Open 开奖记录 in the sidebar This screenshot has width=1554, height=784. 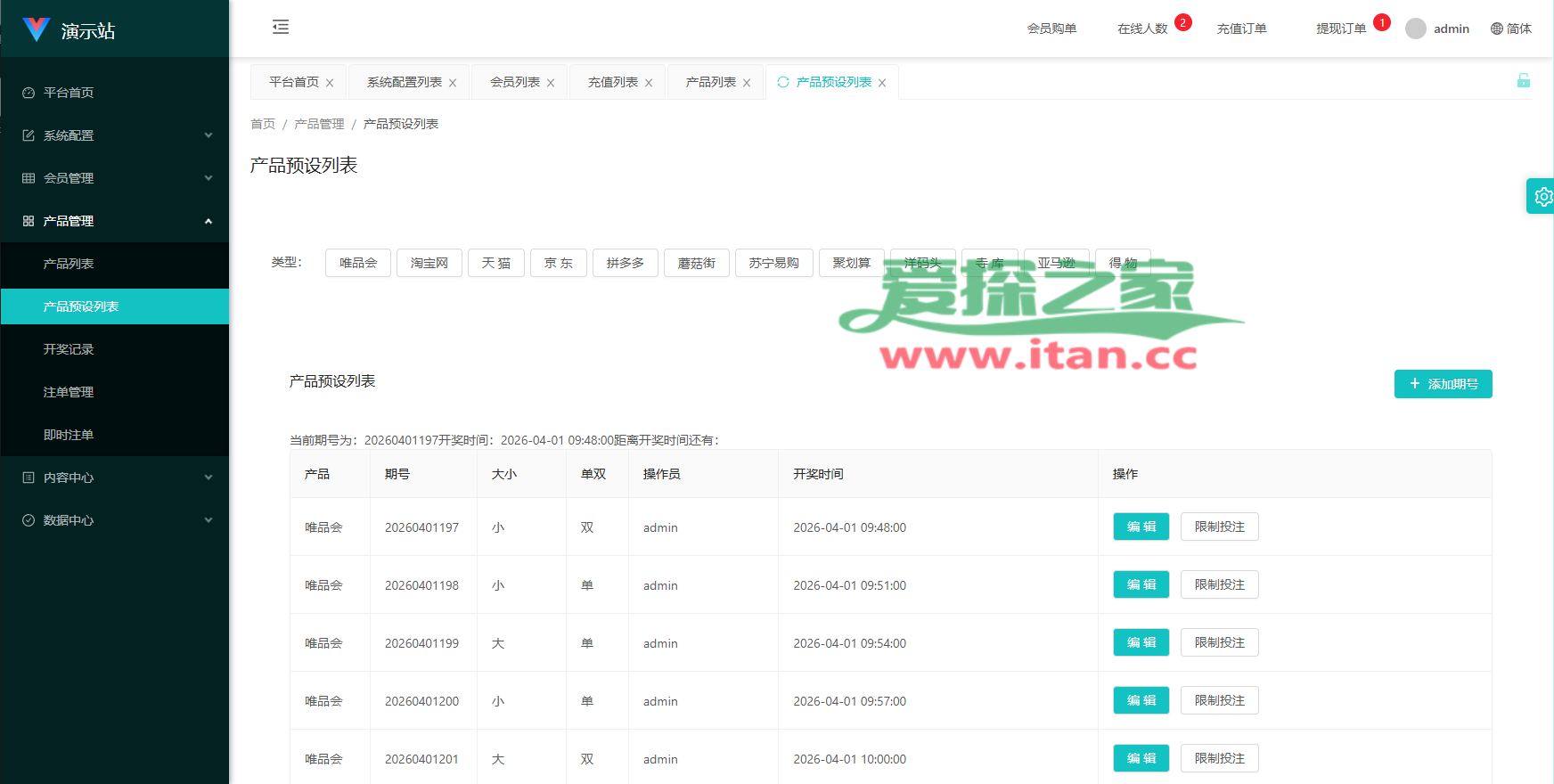tap(69, 349)
